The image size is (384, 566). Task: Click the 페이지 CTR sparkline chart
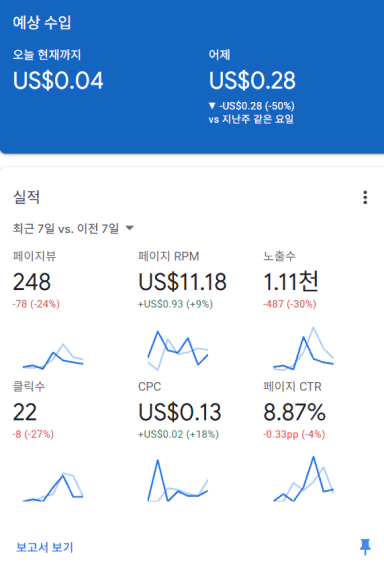tap(304, 479)
